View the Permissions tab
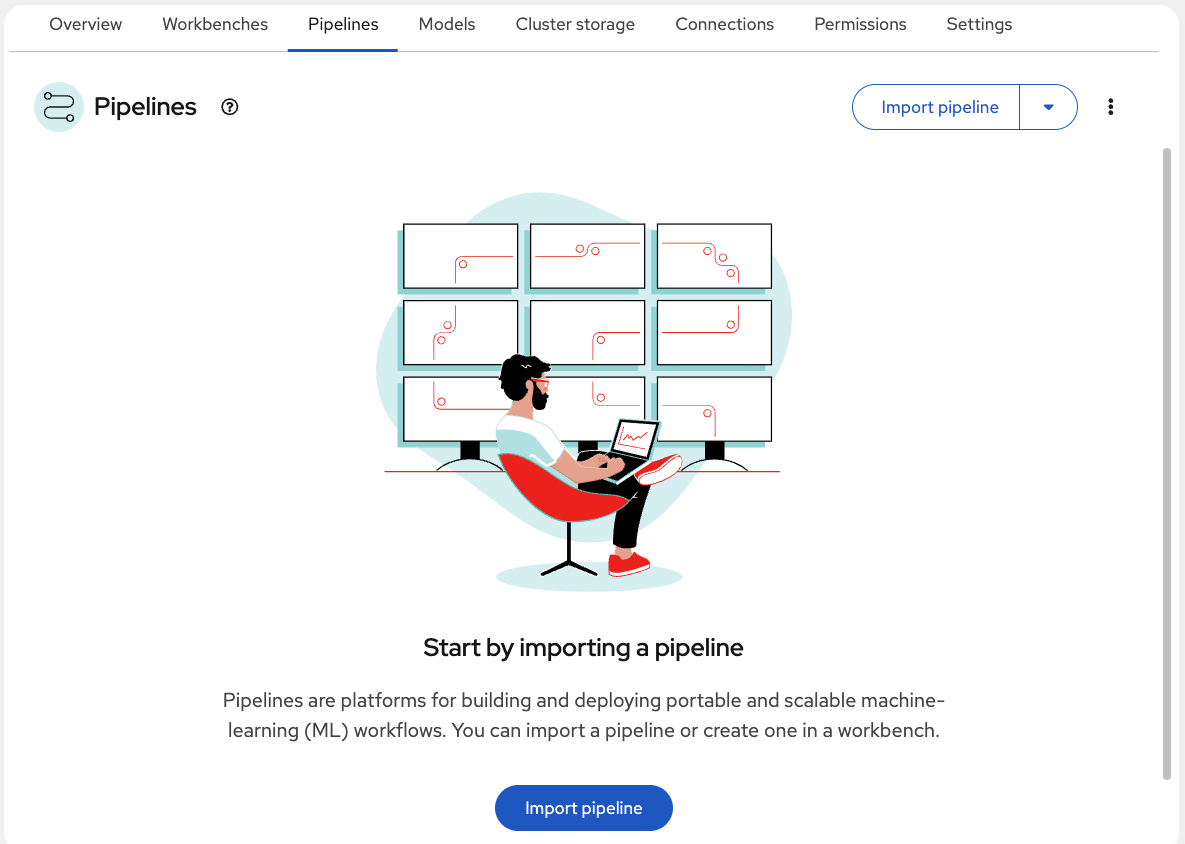This screenshot has height=844, width=1185. pyautogui.click(x=859, y=24)
